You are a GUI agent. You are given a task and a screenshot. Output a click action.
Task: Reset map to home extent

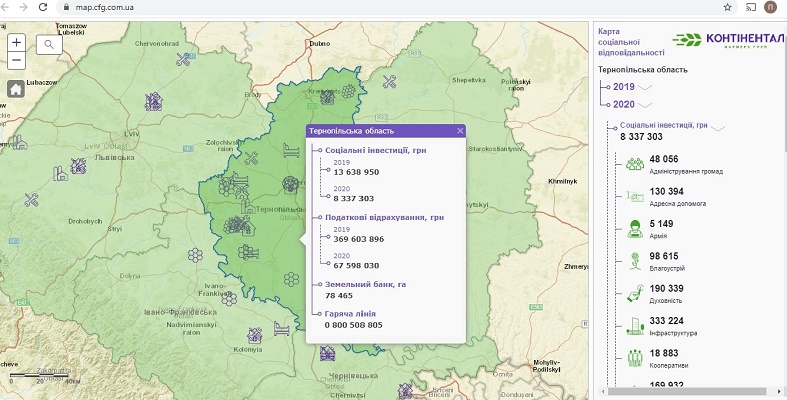[16, 89]
